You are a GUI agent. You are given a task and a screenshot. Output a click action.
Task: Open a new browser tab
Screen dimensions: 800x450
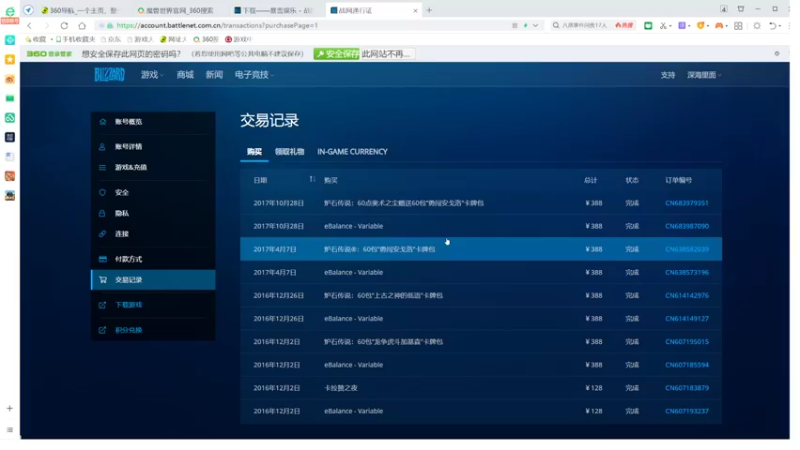429,10
